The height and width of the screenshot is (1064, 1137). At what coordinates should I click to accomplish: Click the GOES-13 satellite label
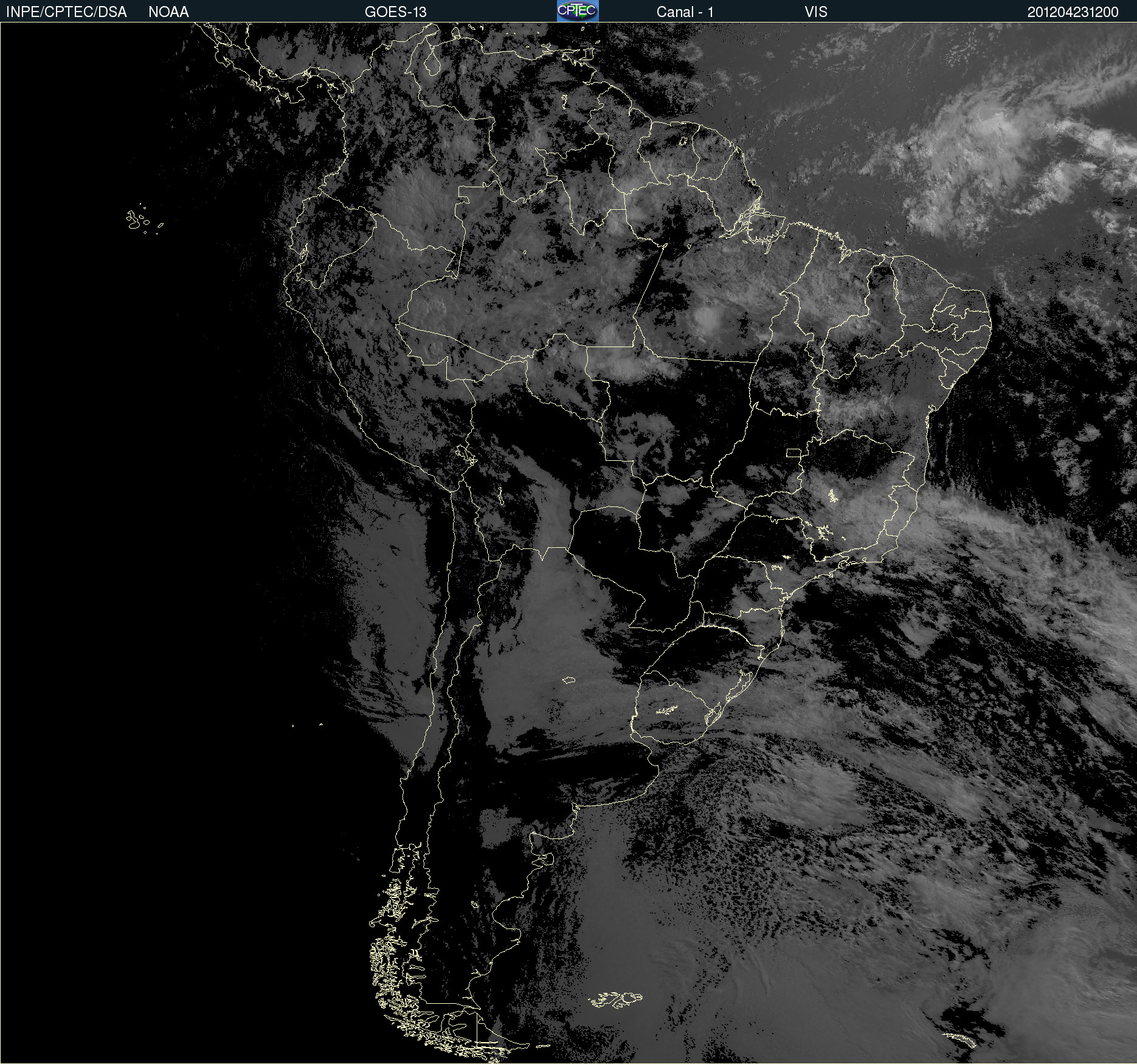(x=396, y=12)
